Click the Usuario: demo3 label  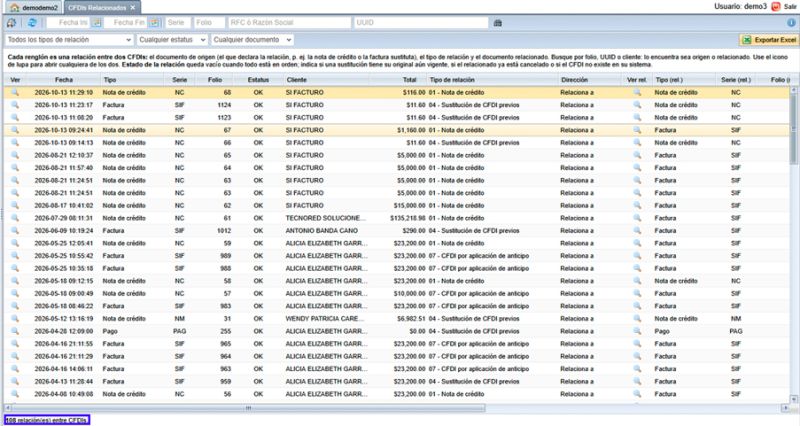740,7
